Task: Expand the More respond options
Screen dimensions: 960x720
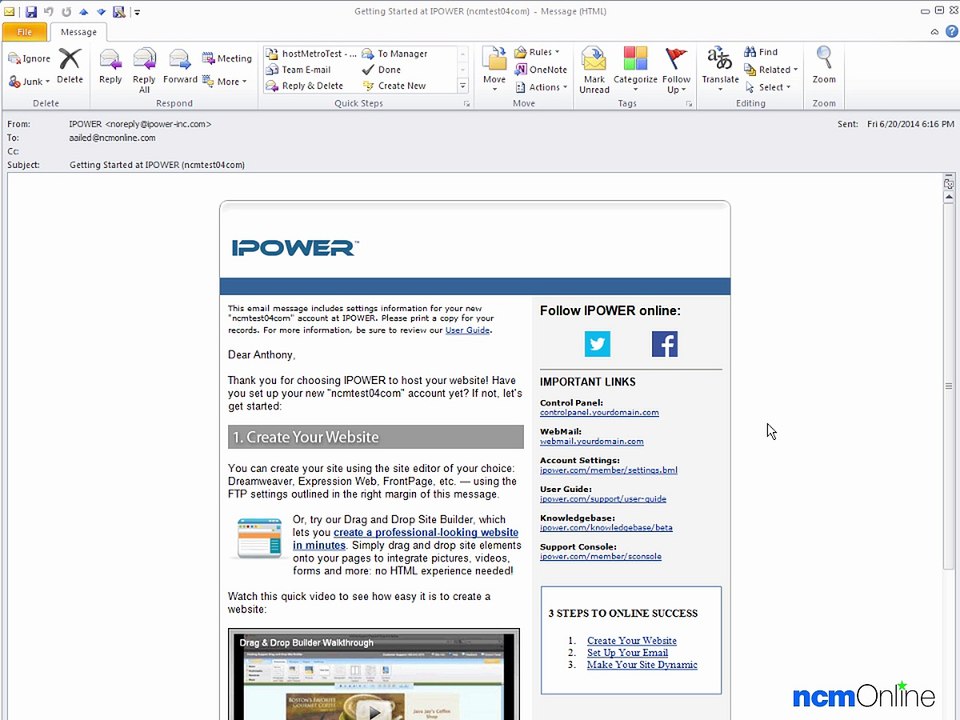Action: click(x=224, y=81)
